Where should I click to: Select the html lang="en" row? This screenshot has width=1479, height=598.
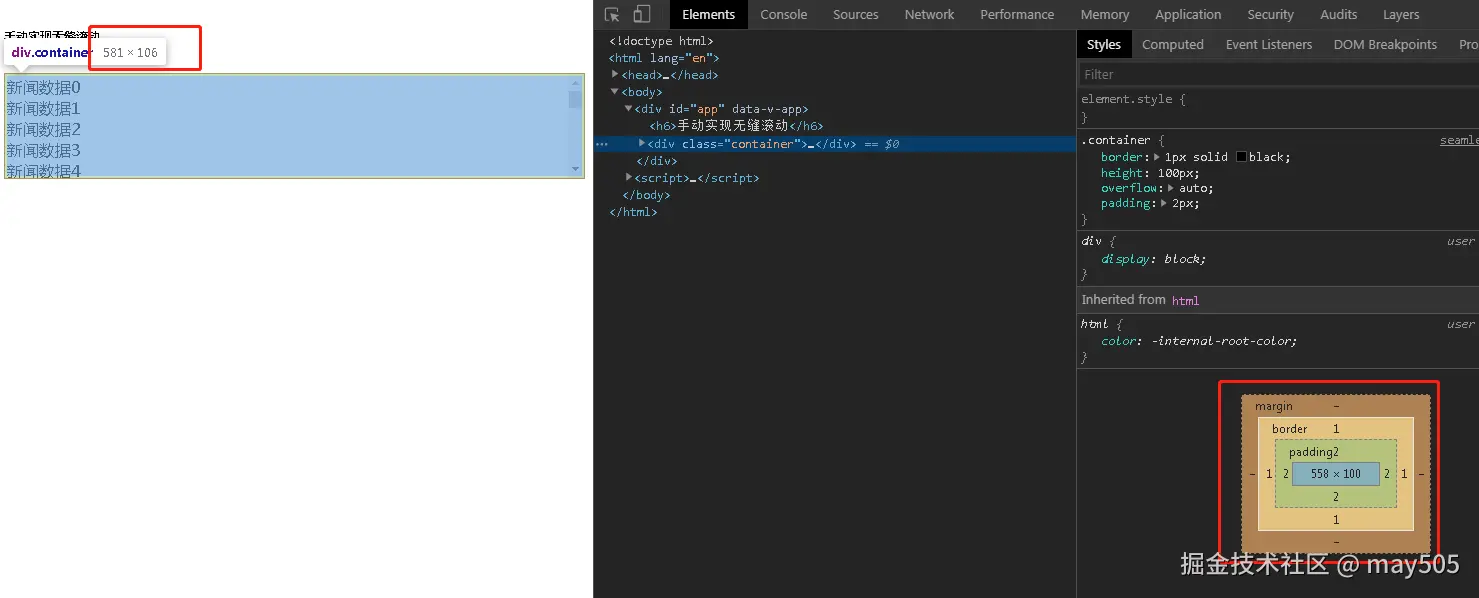point(664,57)
